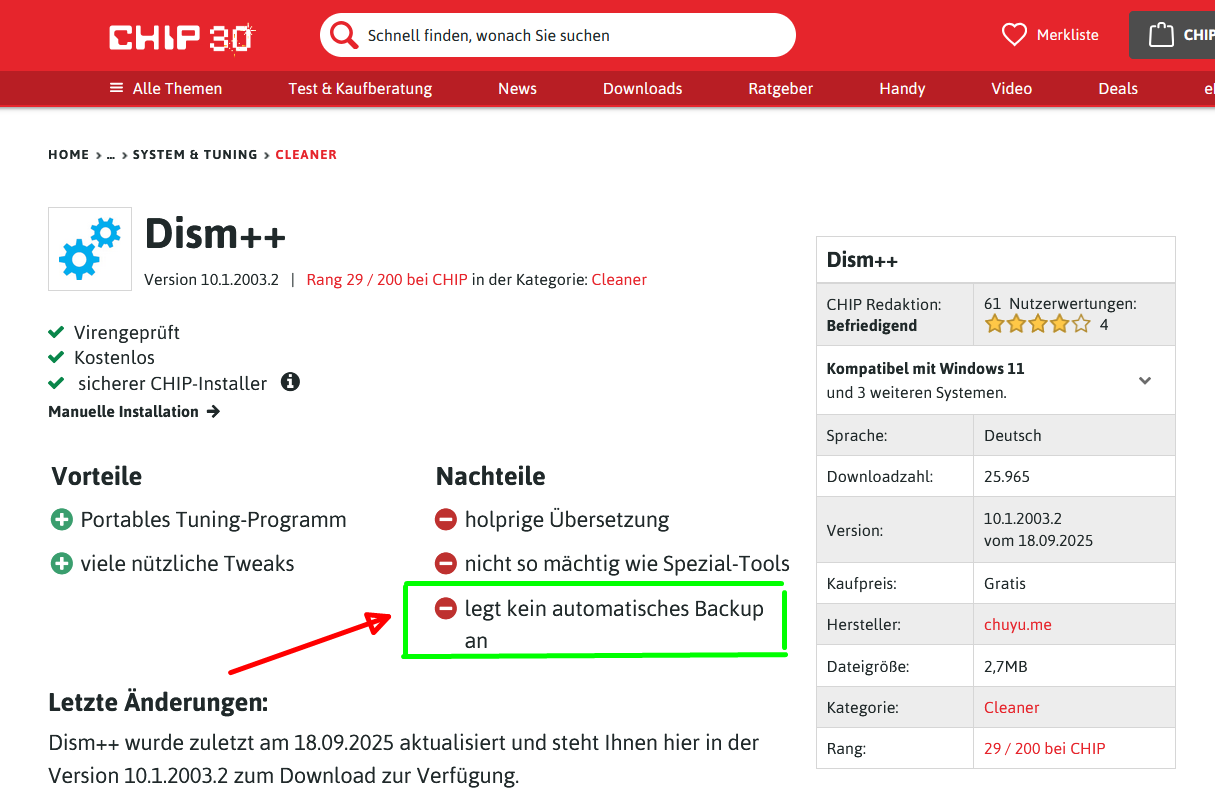Click the green checkmark beside Virengeprüft
1215x795 pixels.
57,332
